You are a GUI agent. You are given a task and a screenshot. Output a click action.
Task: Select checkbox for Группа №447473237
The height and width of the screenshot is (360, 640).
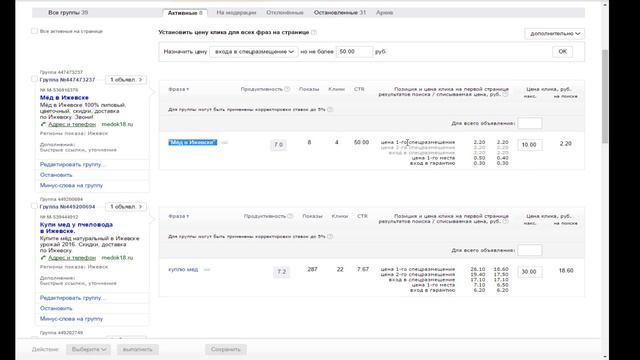click(34, 79)
